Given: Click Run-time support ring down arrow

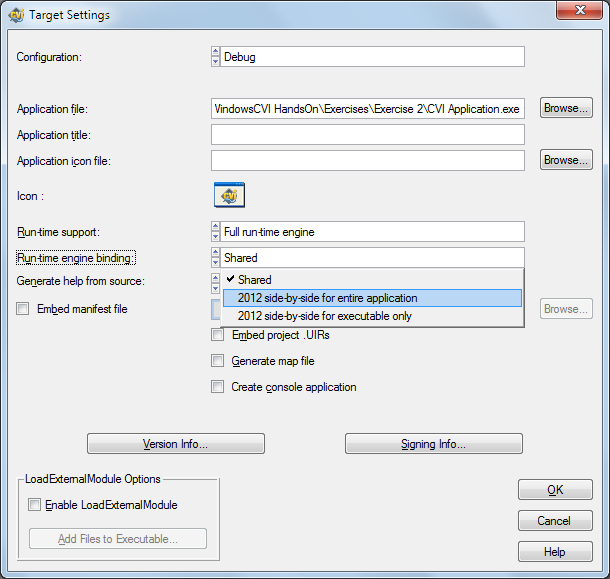Looking at the screenshot, I should tap(216, 236).
